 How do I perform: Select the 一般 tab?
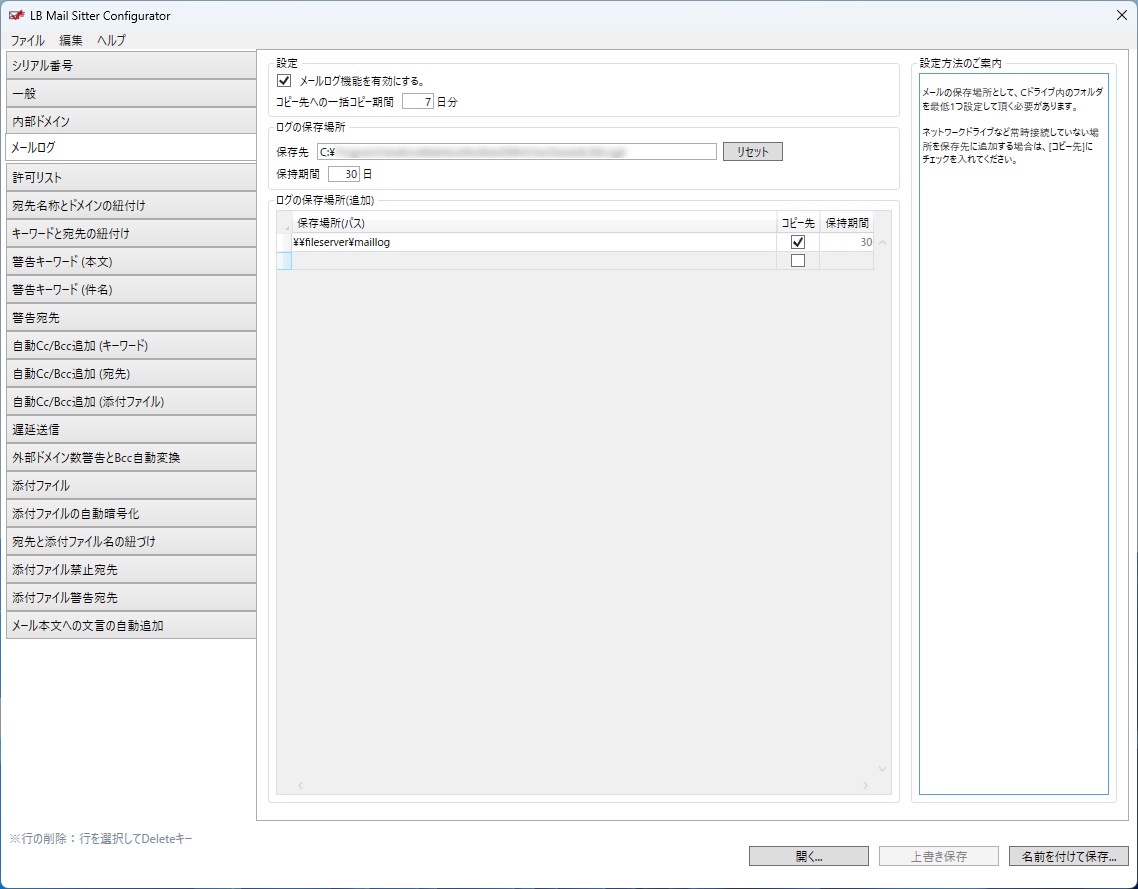pyautogui.click(x=131, y=94)
